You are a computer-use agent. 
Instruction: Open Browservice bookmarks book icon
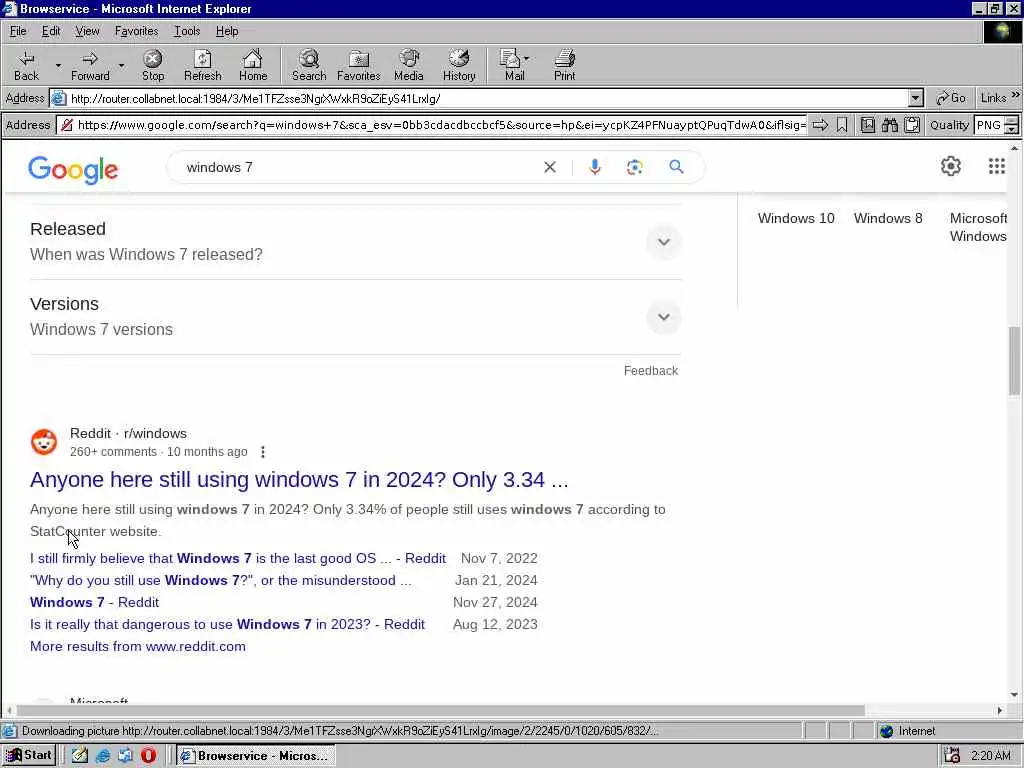click(867, 125)
